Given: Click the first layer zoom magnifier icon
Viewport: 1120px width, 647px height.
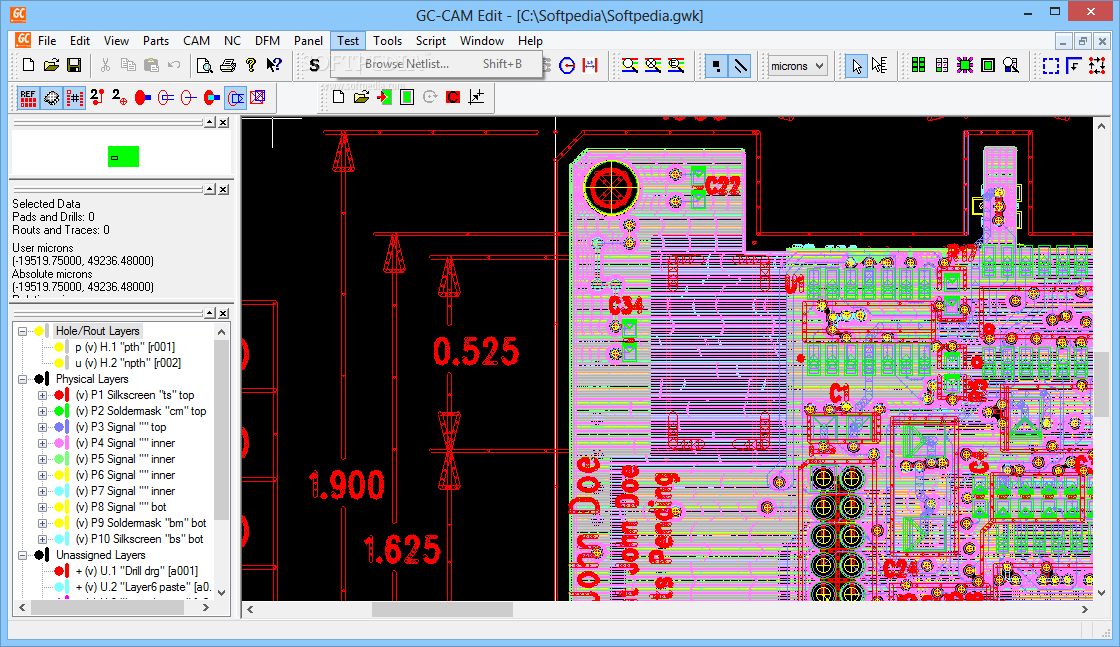Looking at the screenshot, I should pyautogui.click(x=629, y=66).
